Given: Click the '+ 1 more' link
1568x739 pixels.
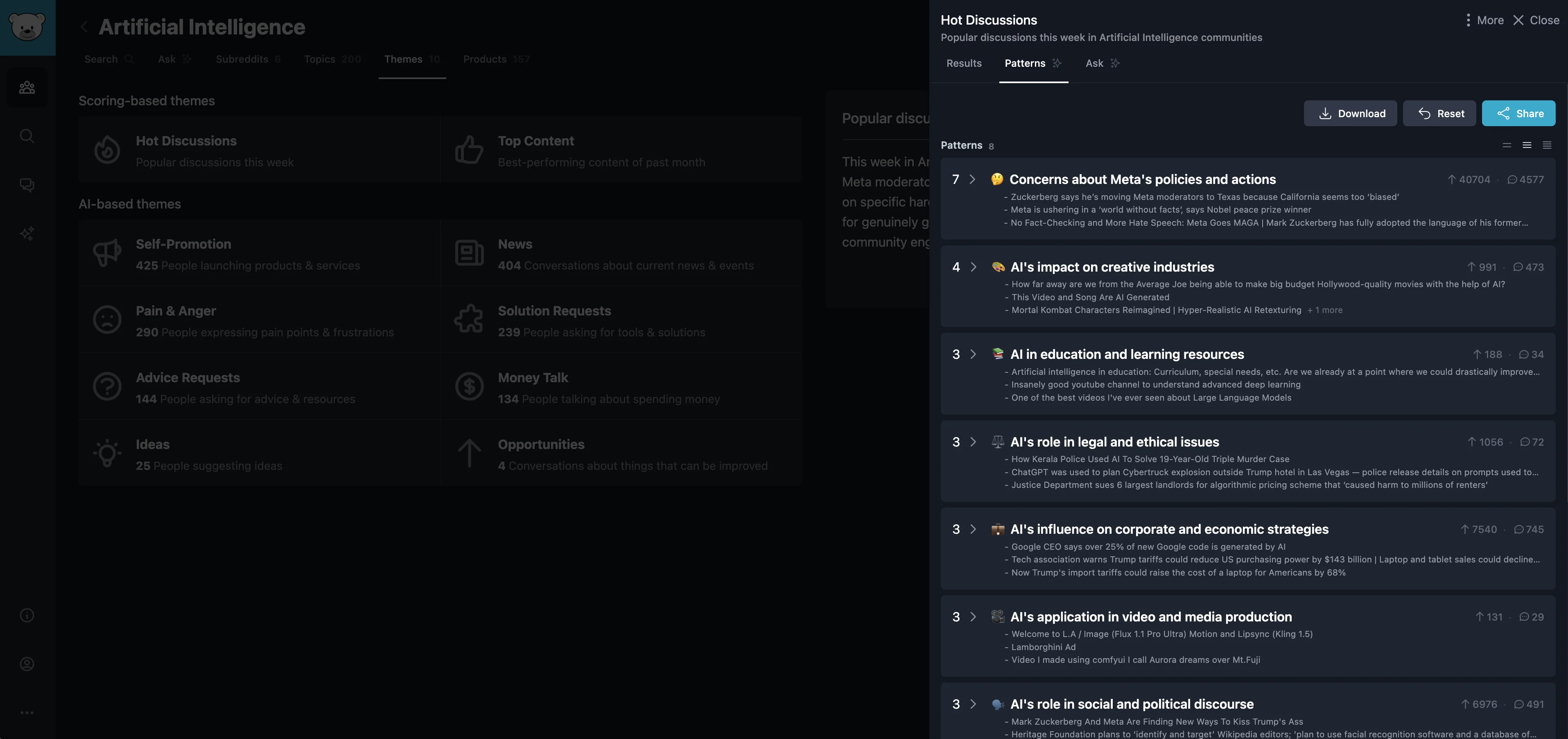Looking at the screenshot, I should pos(1324,310).
